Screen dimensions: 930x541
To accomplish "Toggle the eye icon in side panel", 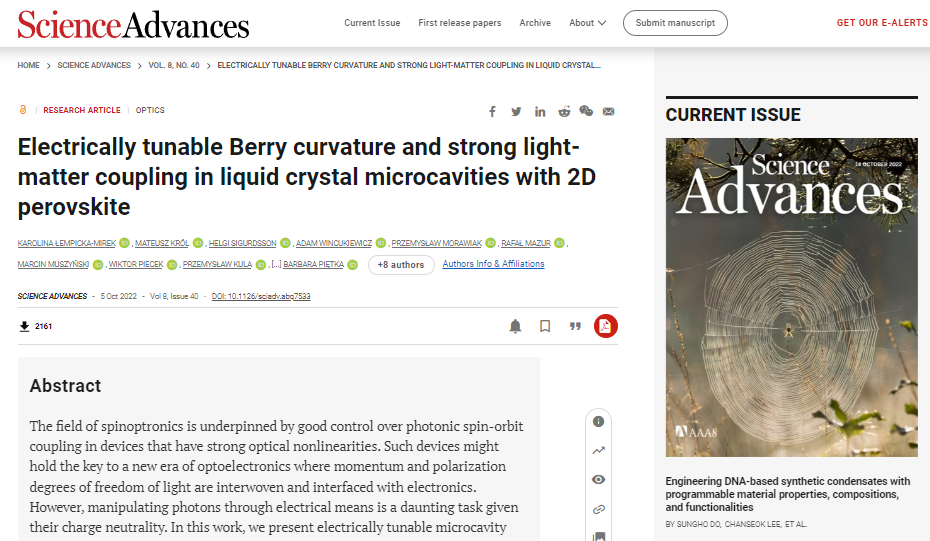I will 598,480.
